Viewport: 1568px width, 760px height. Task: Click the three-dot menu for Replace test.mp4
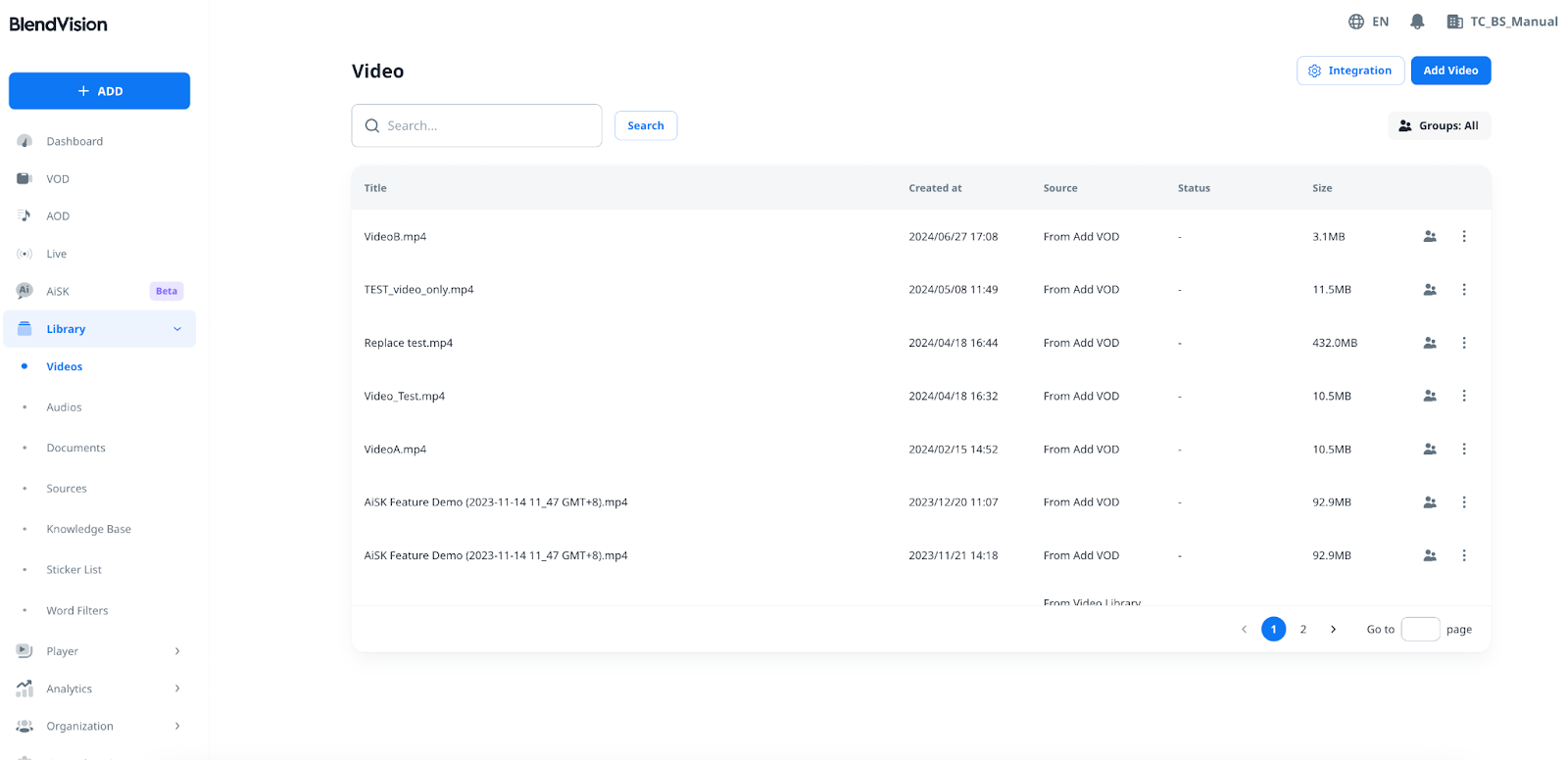(1464, 343)
